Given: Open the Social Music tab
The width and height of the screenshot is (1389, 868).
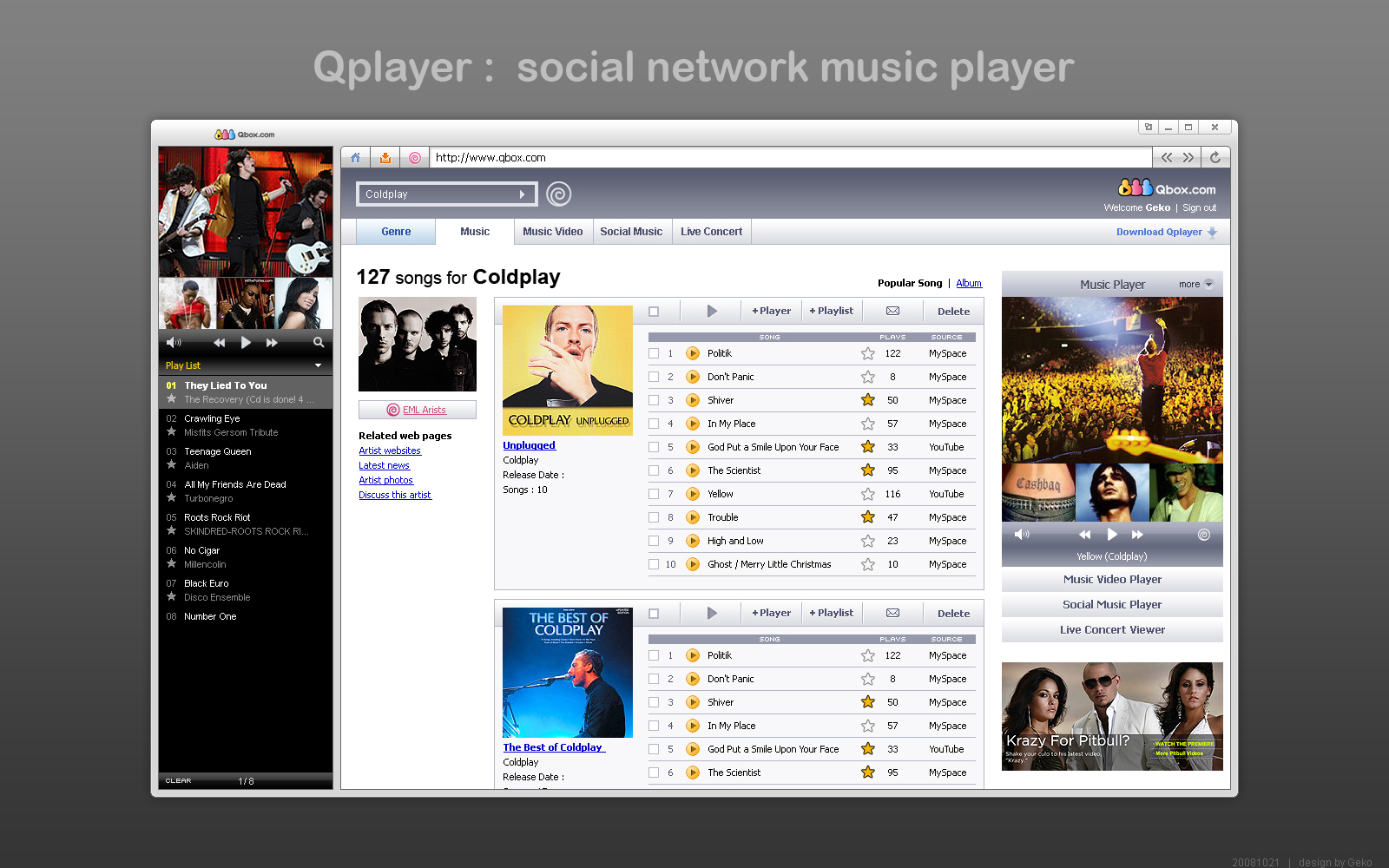Looking at the screenshot, I should [x=631, y=232].
